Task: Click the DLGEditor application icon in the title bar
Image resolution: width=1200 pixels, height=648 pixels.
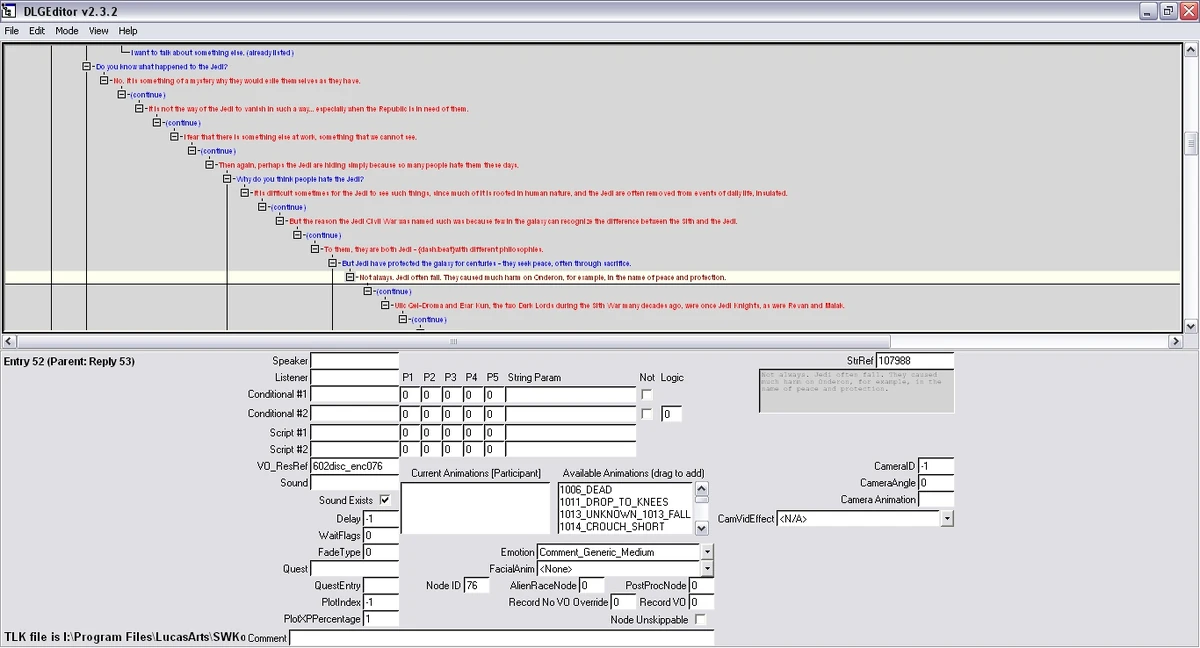Action: (10, 11)
